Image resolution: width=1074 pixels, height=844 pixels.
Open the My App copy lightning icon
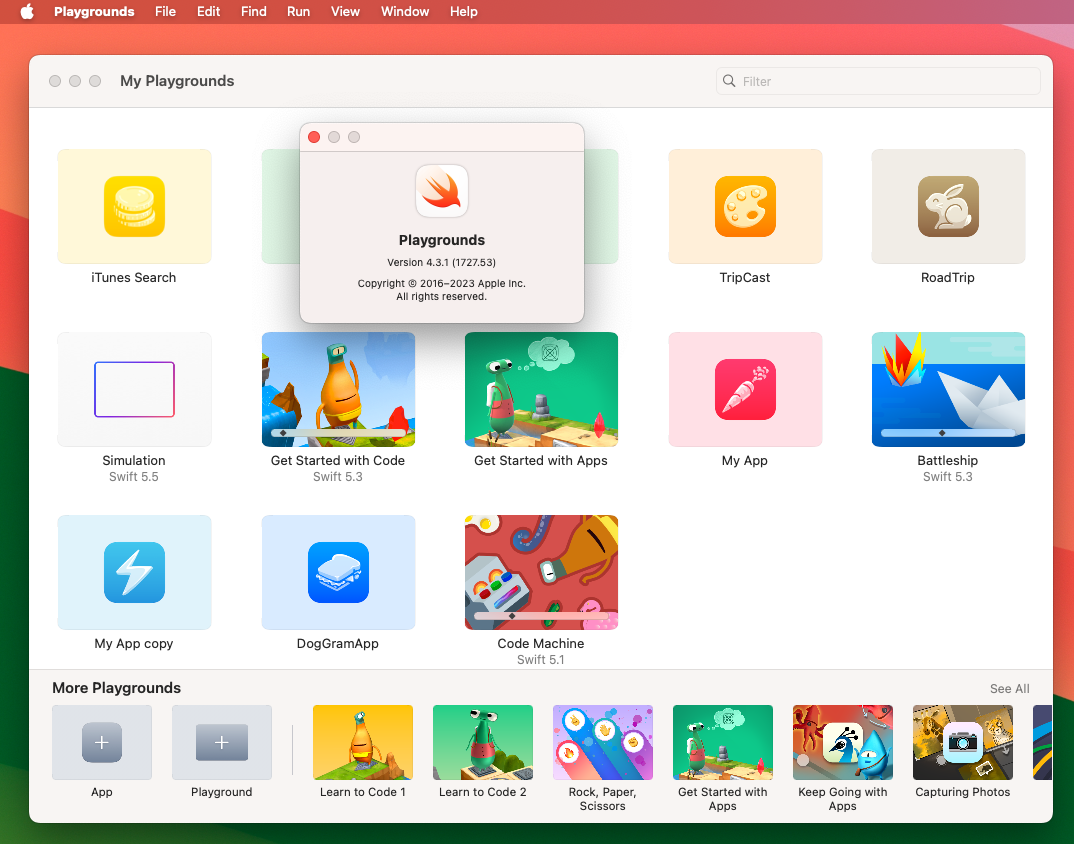(134, 572)
